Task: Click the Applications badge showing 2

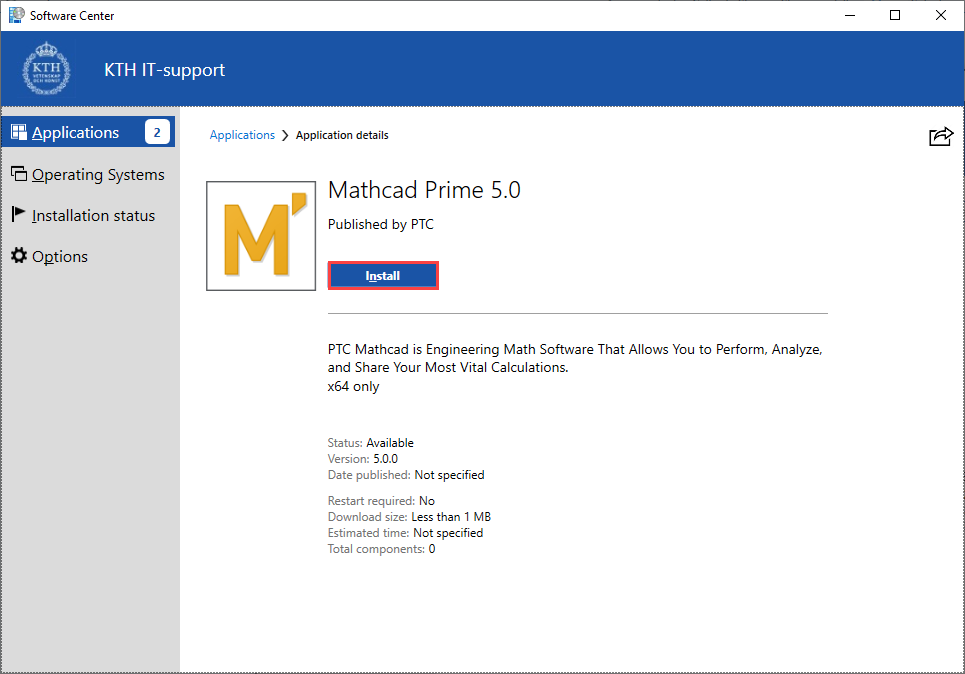Action: coord(157,132)
